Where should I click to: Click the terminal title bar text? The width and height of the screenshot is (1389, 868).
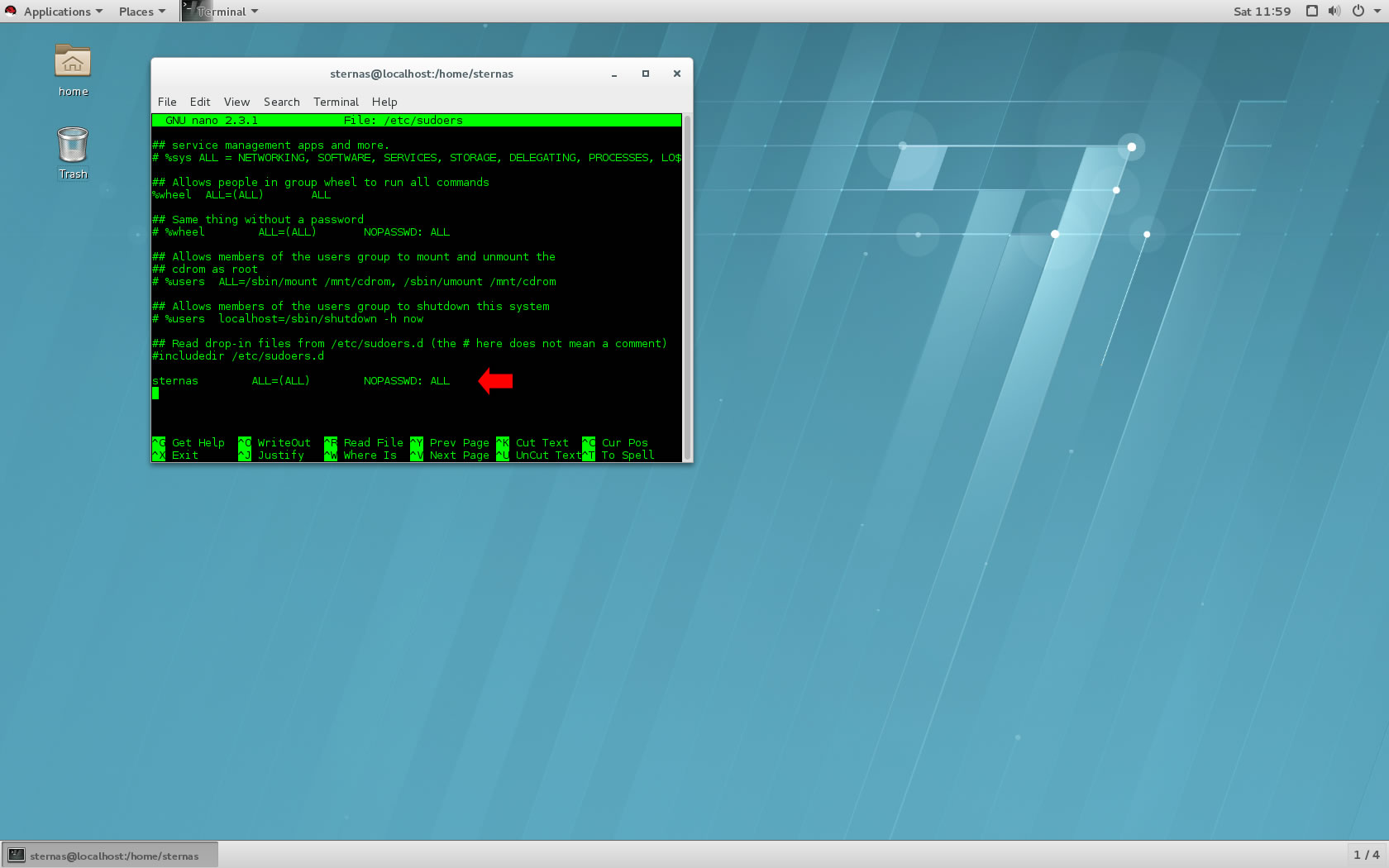tap(422, 74)
